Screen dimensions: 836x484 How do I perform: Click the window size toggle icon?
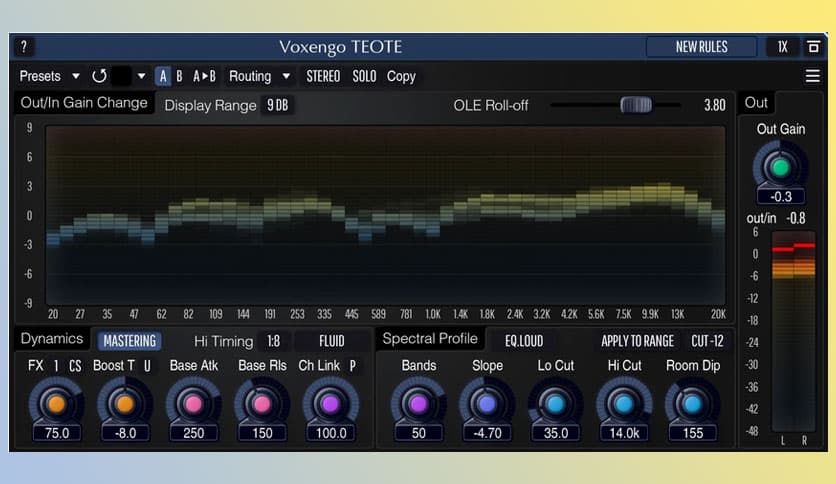point(813,47)
